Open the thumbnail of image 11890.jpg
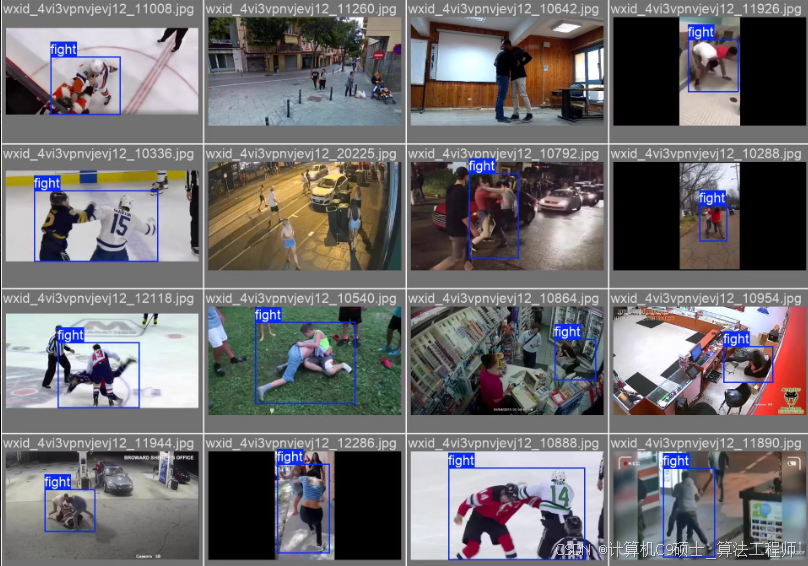The height and width of the screenshot is (566, 808). click(709, 506)
